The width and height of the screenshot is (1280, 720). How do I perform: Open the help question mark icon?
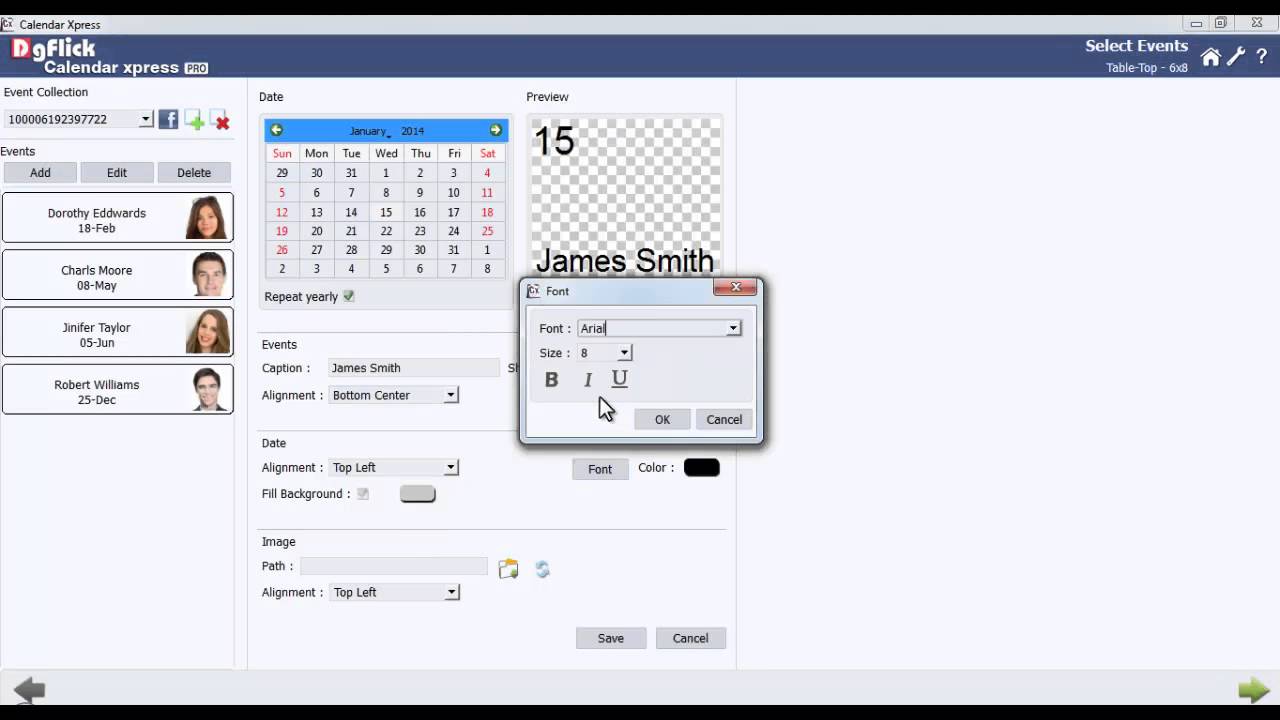[1262, 57]
